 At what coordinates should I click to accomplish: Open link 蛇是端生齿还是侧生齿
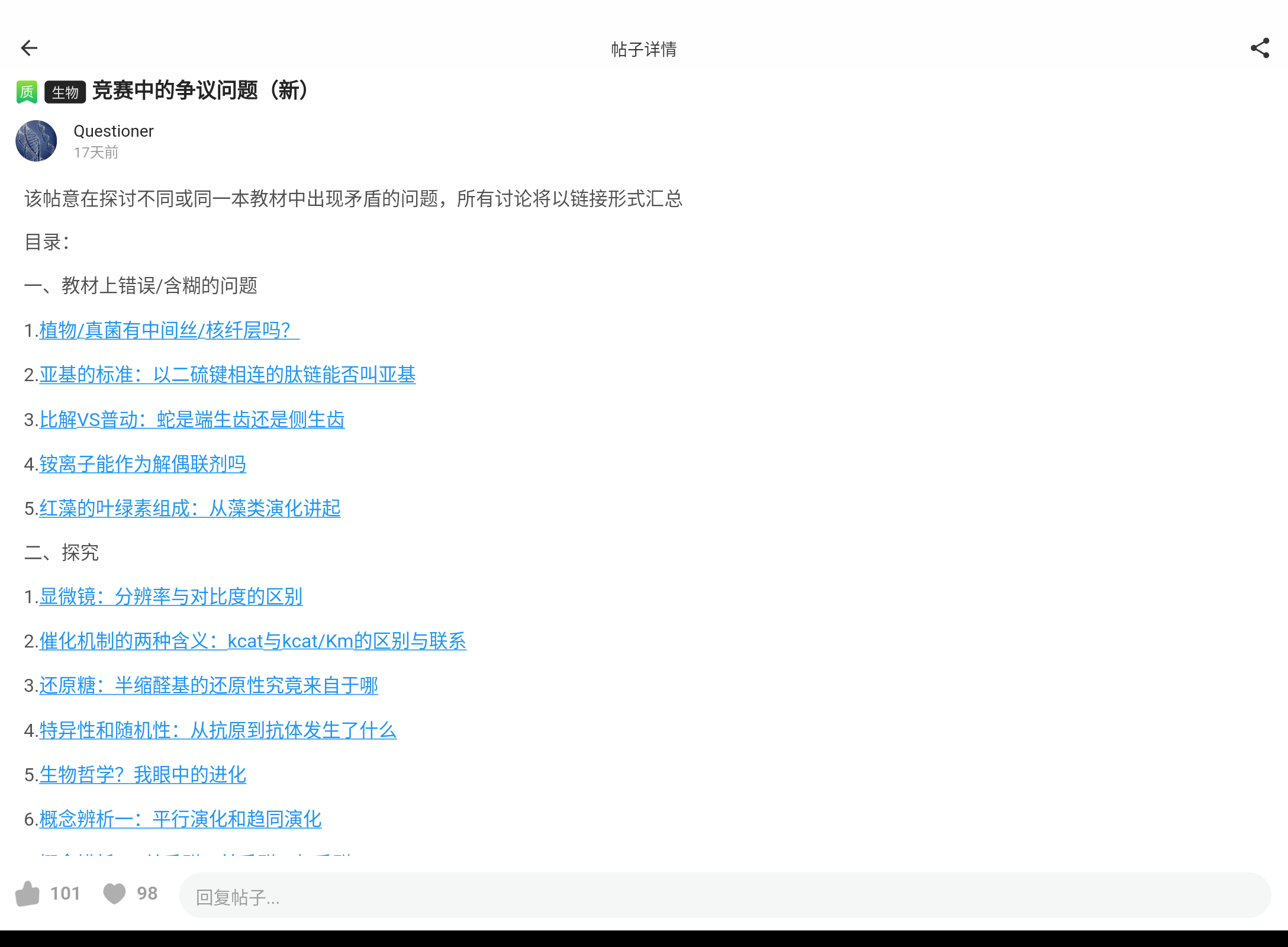[x=192, y=420]
